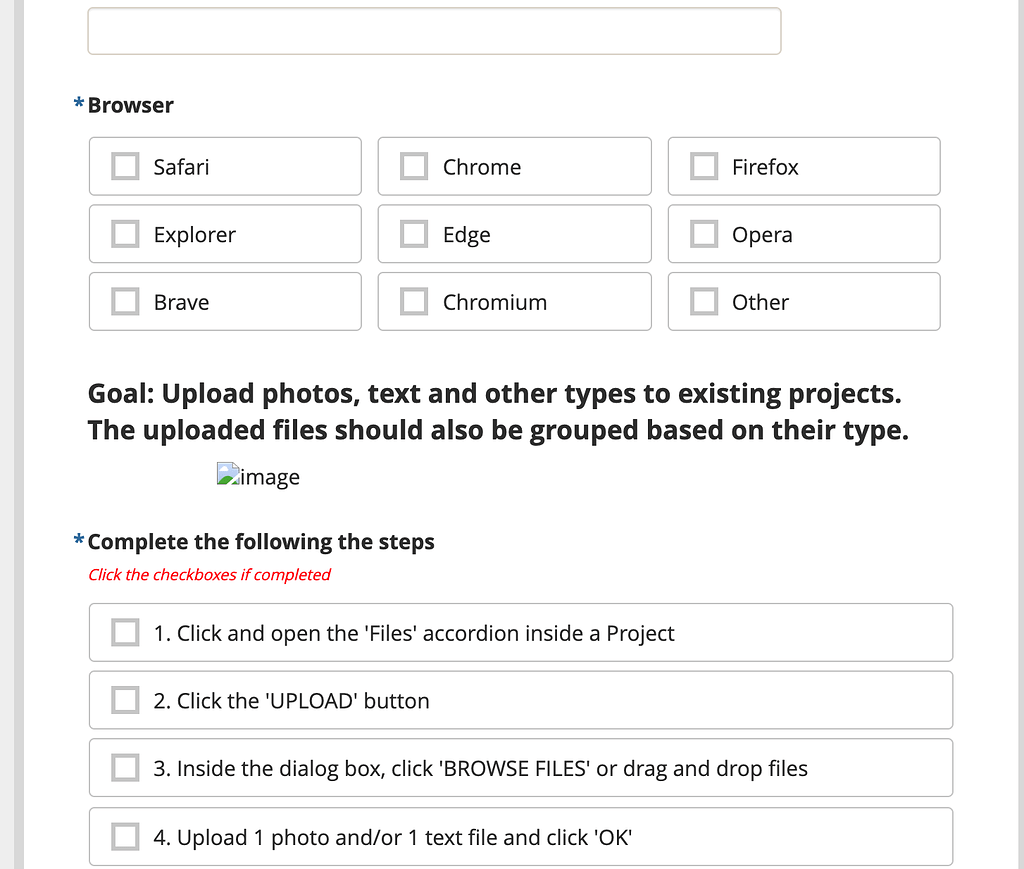This screenshot has height=869, width=1024.
Task: Select the Complete the following steps label
Action: point(260,541)
